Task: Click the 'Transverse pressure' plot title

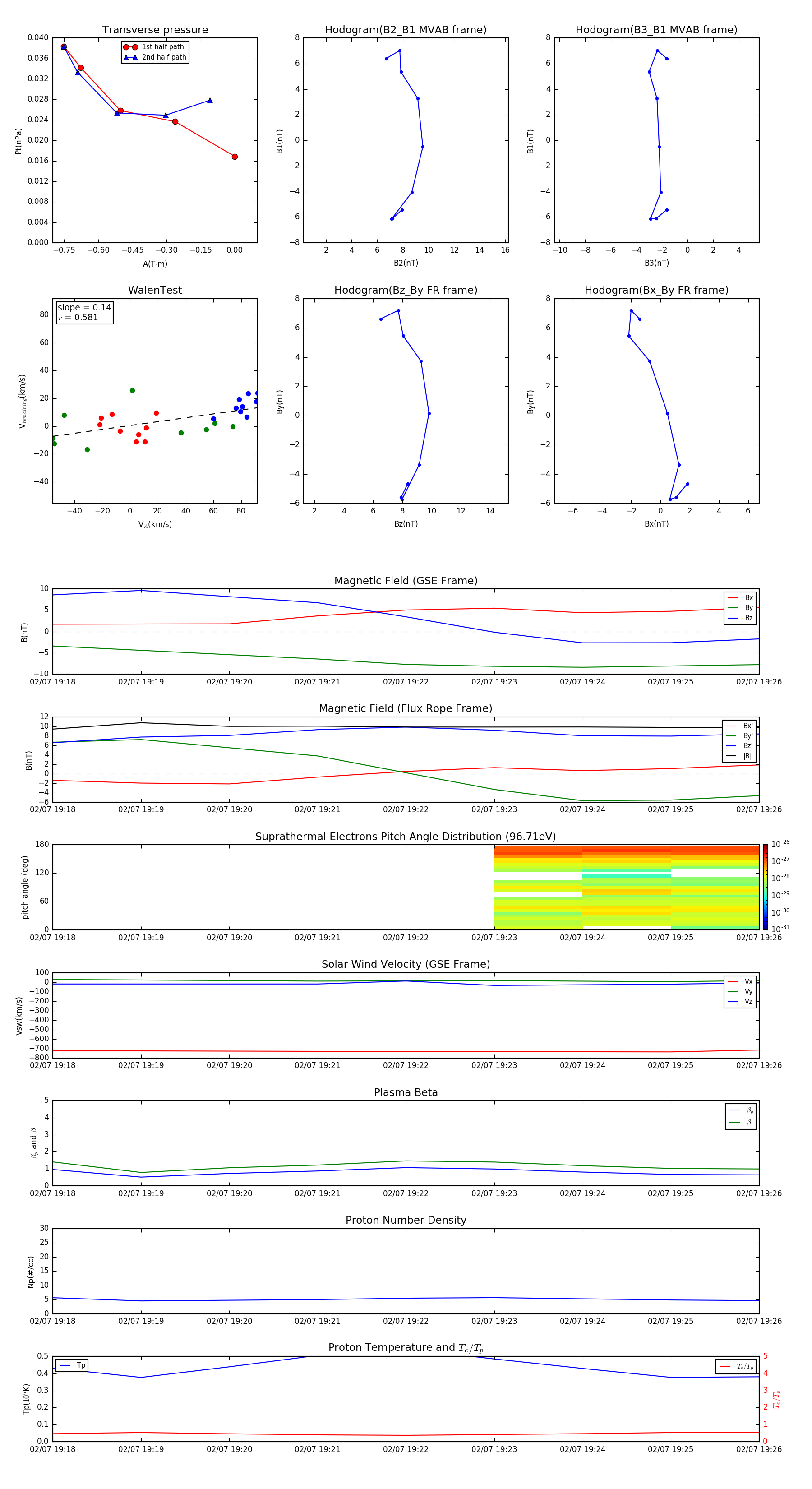Action: click(x=155, y=30)
